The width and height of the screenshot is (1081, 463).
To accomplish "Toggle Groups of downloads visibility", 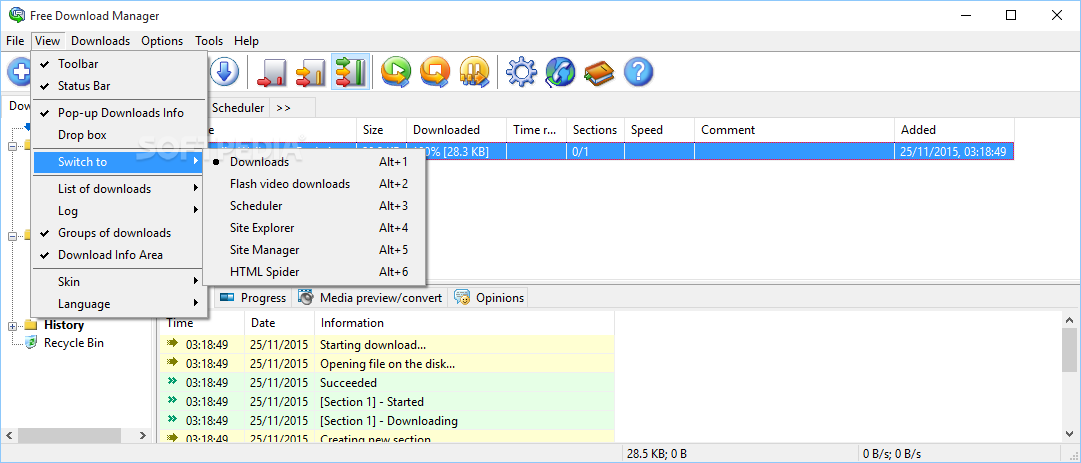I will (x=119, y=233).
